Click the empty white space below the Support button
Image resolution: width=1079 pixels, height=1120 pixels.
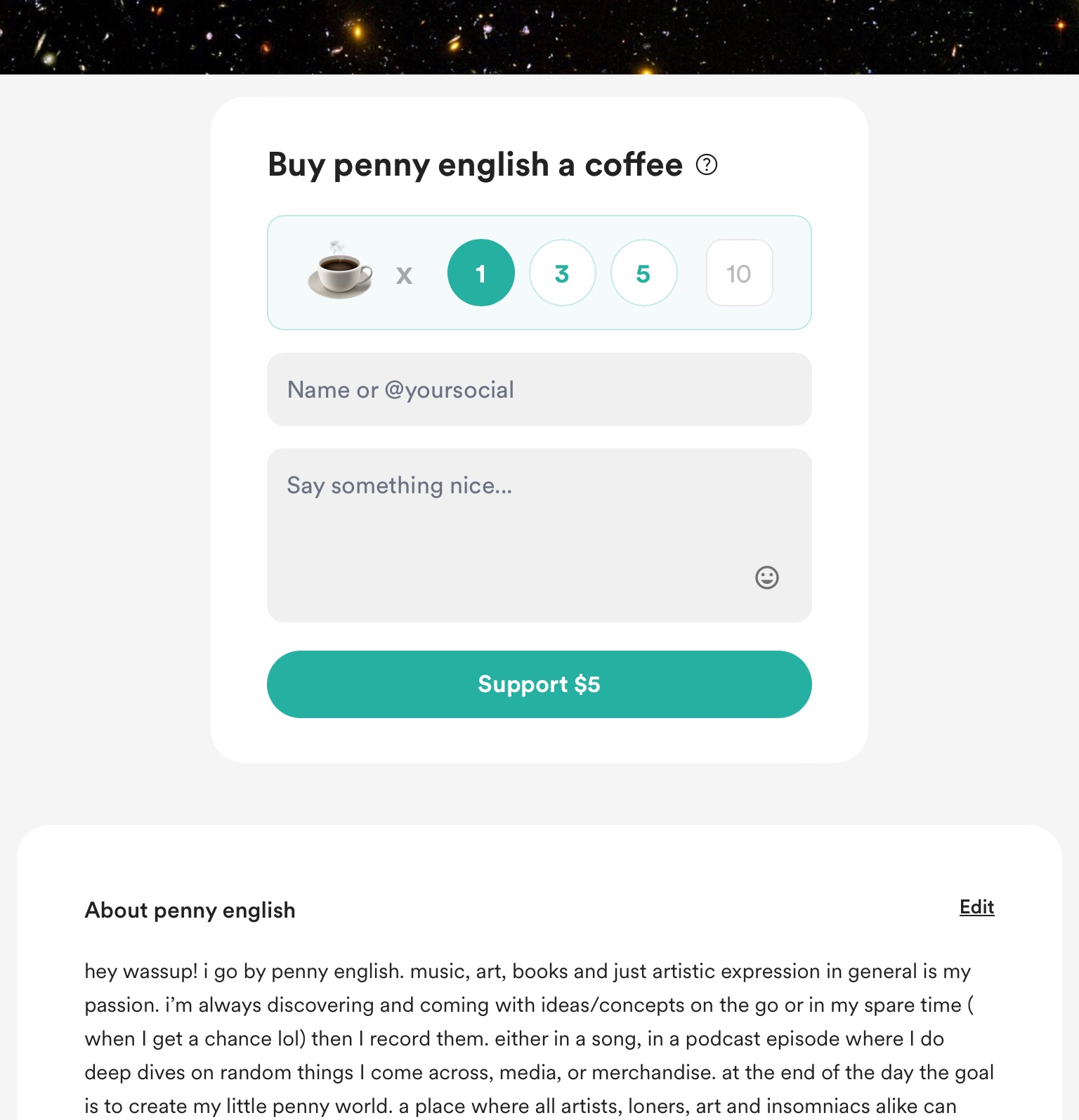(x=539, y=741)
